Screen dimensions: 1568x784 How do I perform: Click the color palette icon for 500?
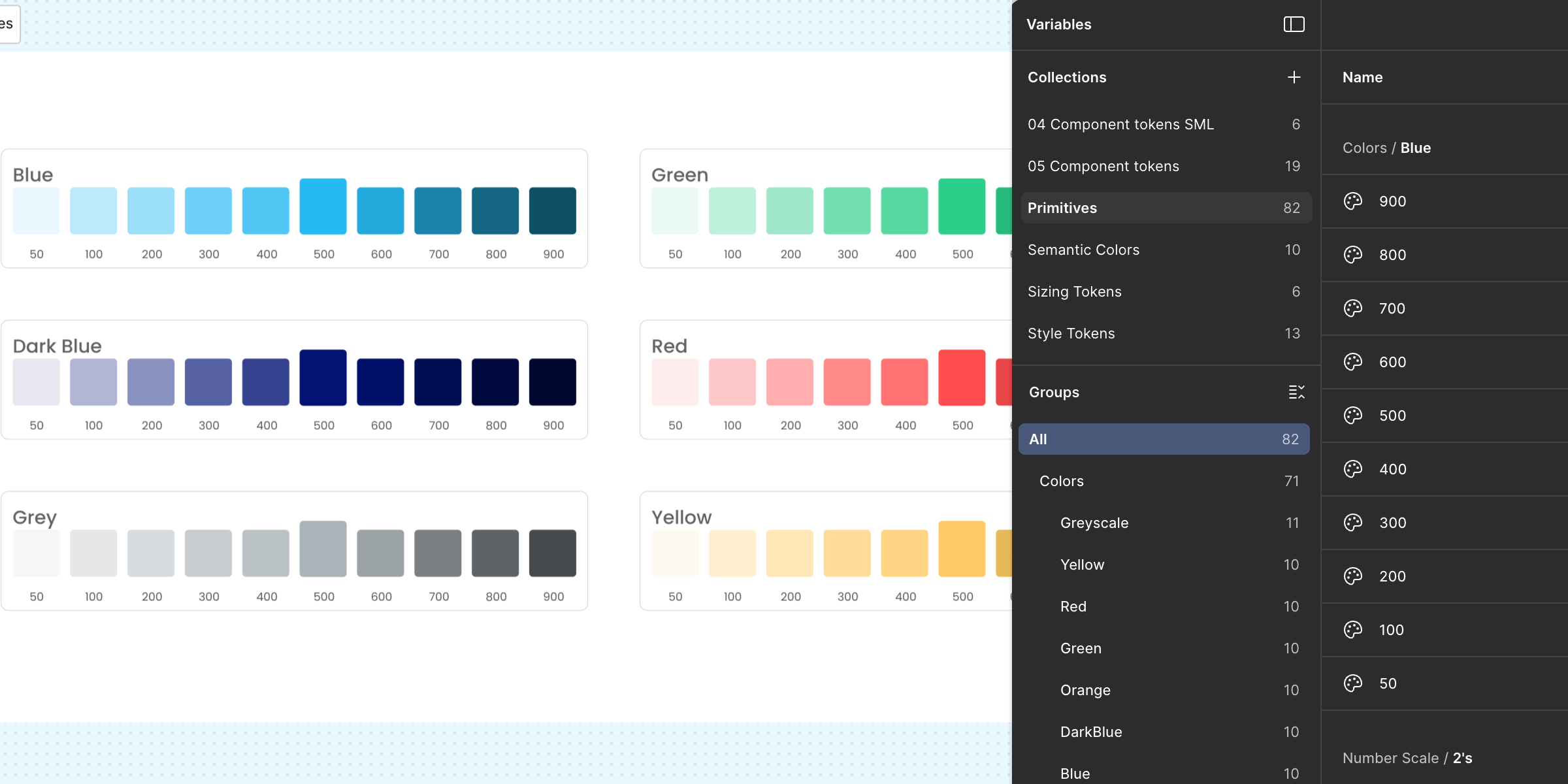pos(1353,416)
